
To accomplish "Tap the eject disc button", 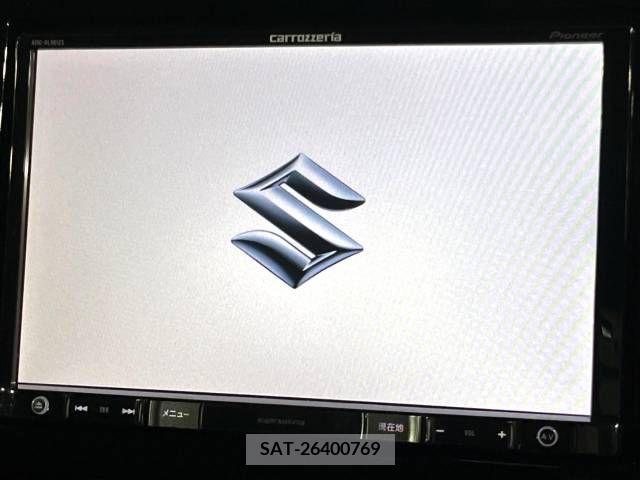I will (40, 405).
